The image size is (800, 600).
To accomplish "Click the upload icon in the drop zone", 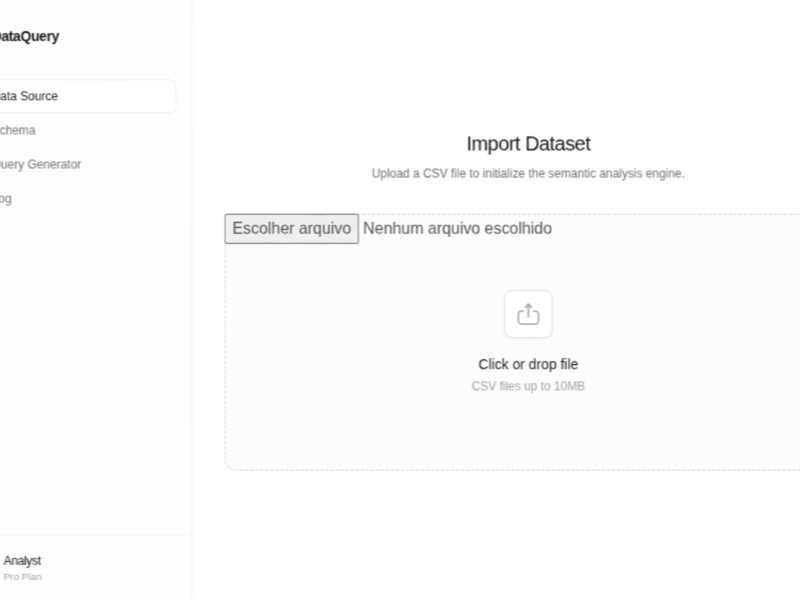I will pyautogui.click(x=528, y=314).
